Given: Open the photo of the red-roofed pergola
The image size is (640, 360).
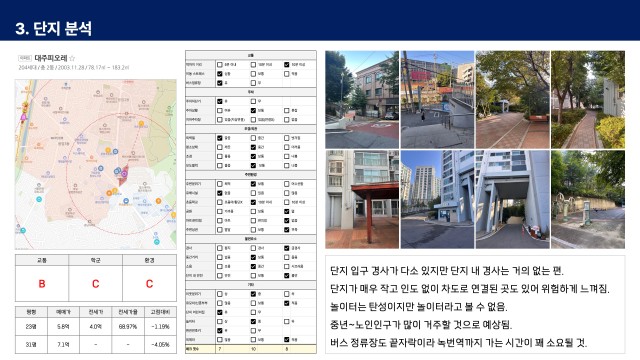Looking at the screenshot, I should click(x=362, y=199).
